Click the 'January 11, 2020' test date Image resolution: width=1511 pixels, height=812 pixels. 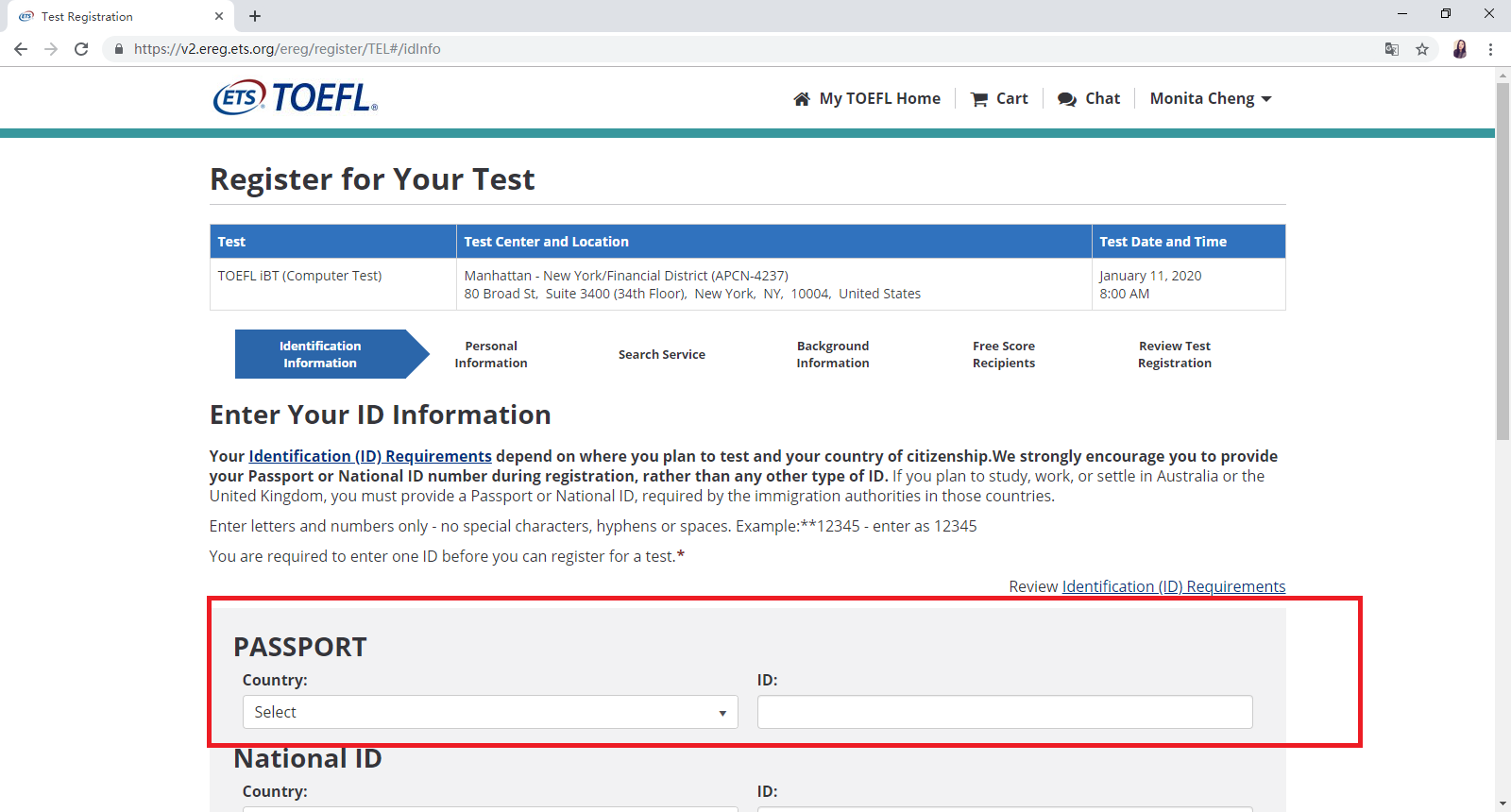[1150, 276]
